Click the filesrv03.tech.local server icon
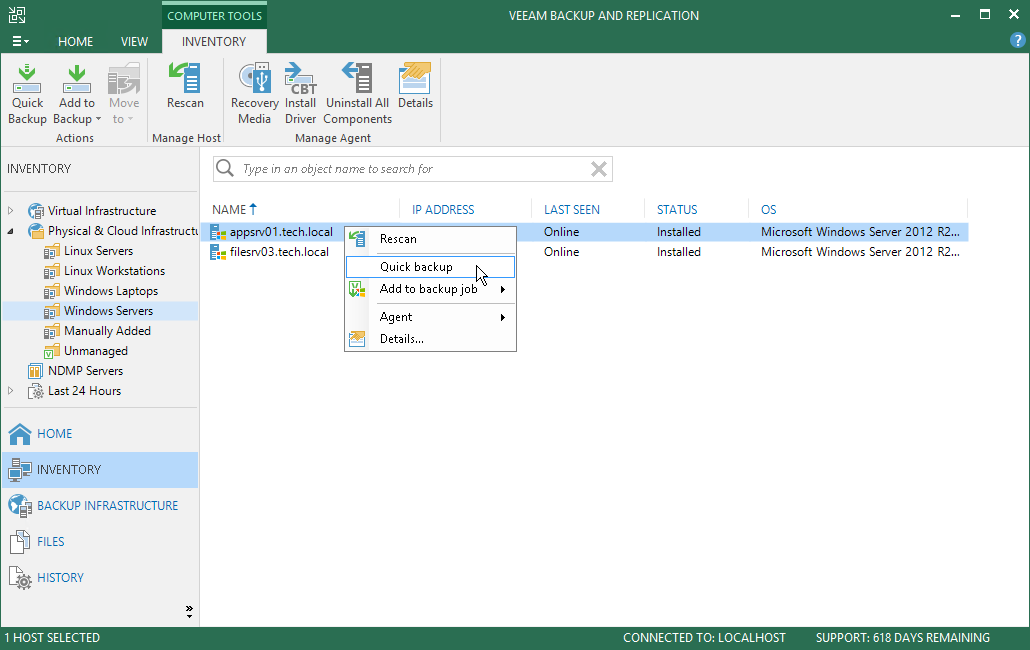1030x650 pixels. click(218, 251)
